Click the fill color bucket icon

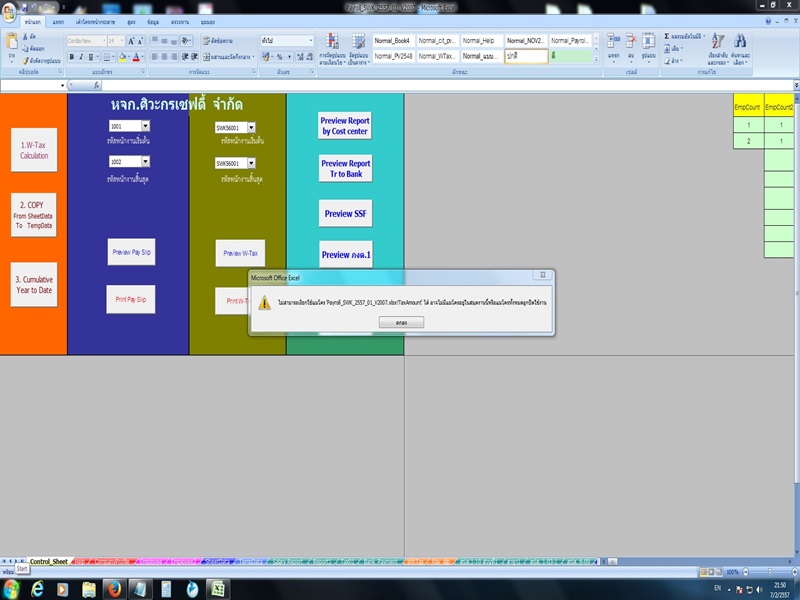coord(123,57)
